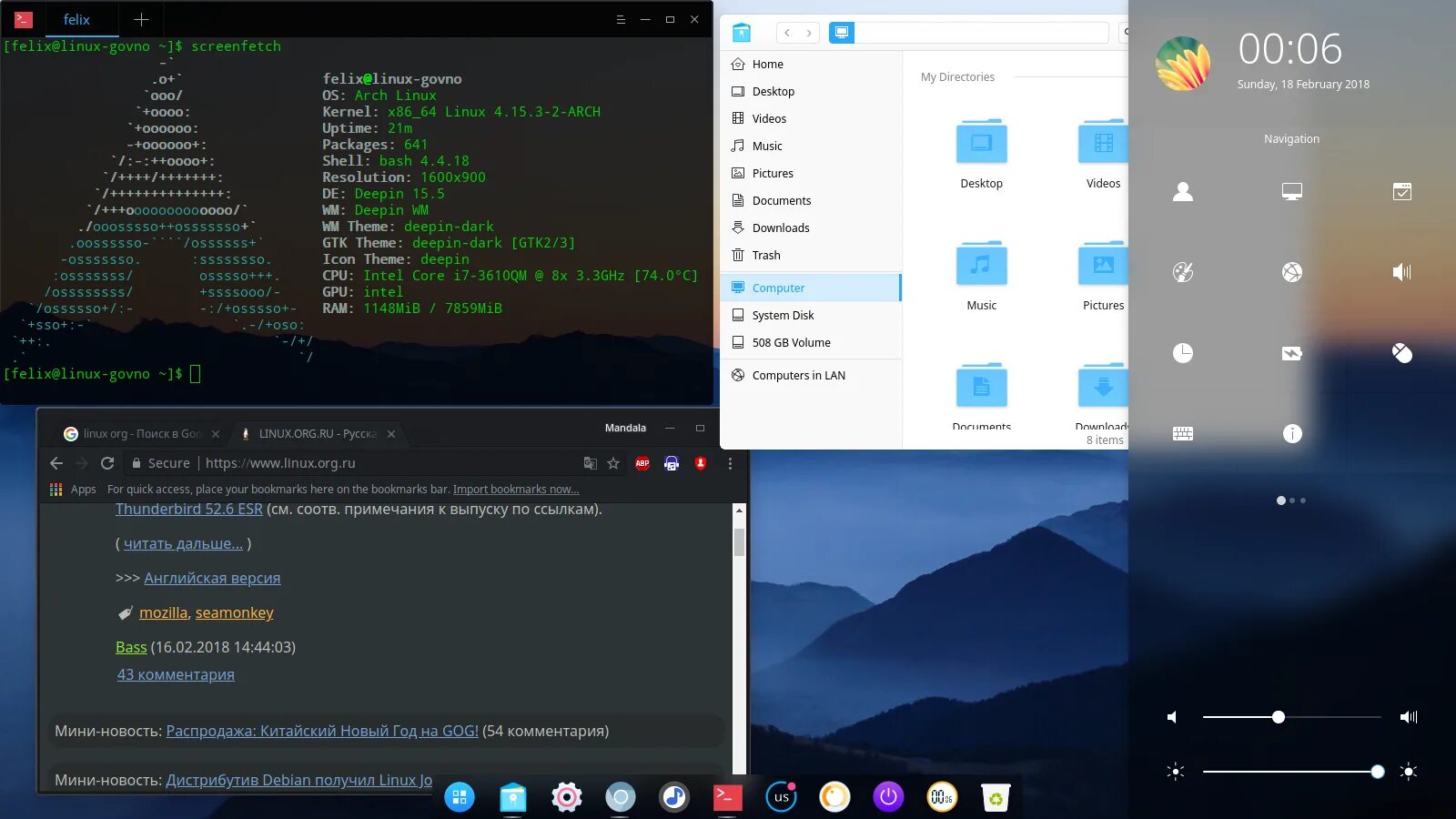The height and width of the screenshot is (819, 1456).
Task: Mute via the low-volume speaker icon
Action: (x=1172, y=717)
